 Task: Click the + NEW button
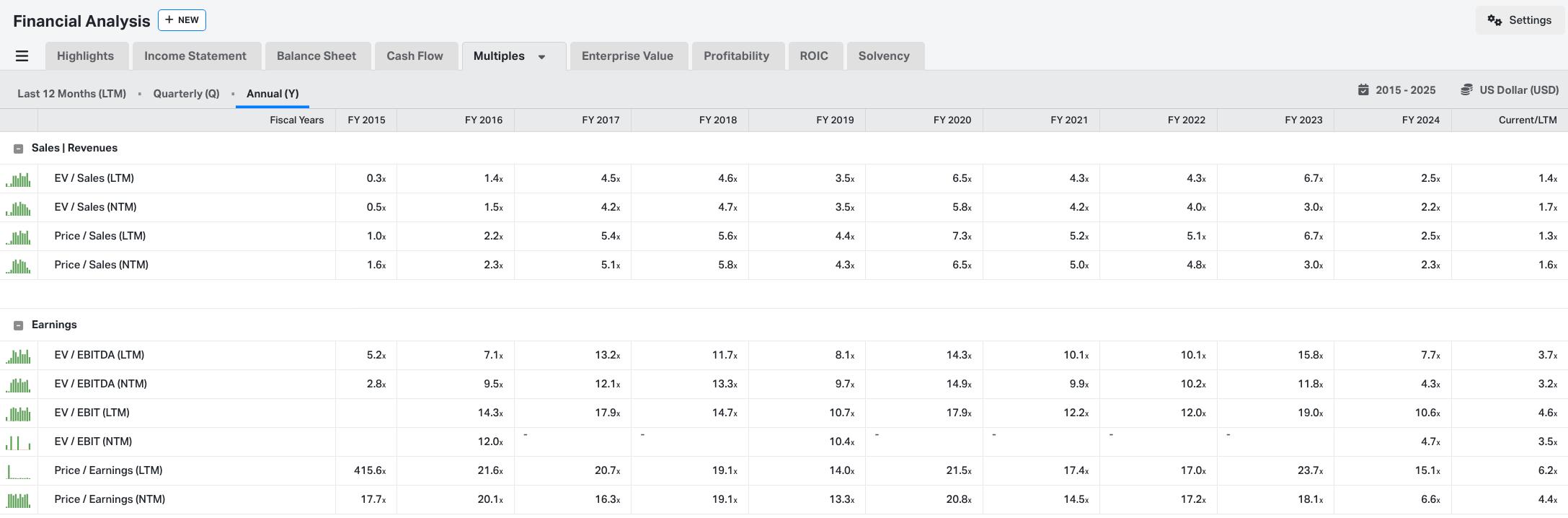click(182, 20)
